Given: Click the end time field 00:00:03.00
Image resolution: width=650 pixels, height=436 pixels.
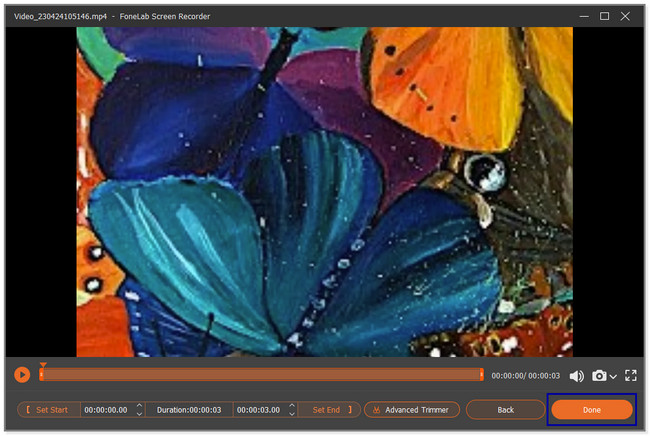Looking at the screenshot, I should 258,410.
